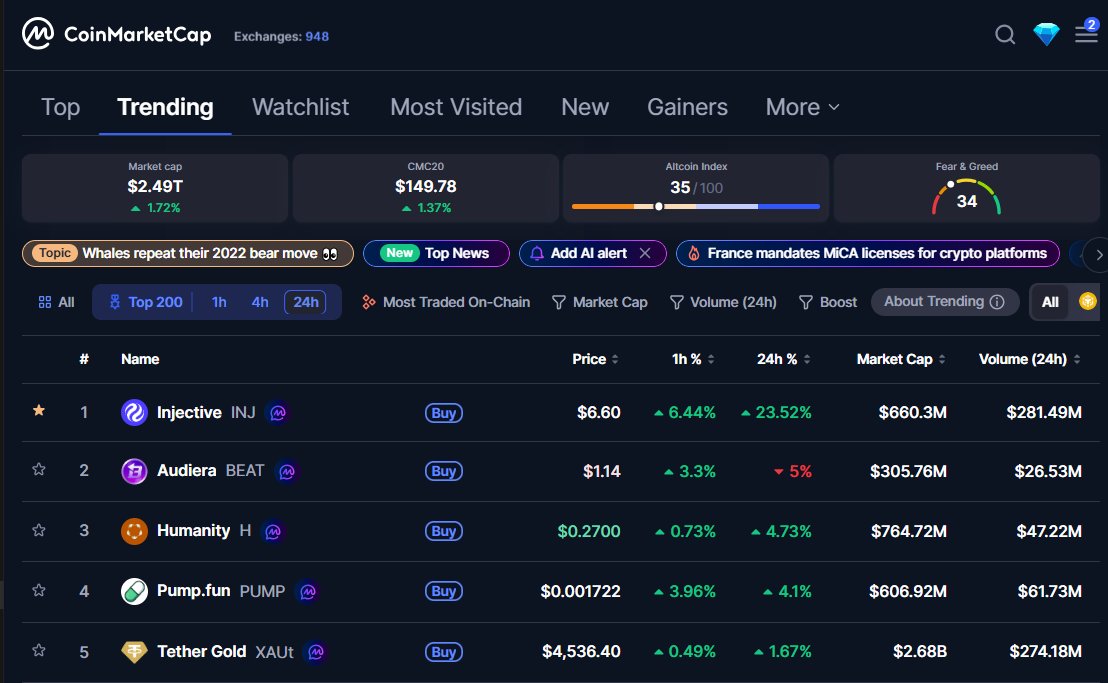Go to the Most Visited tab
Image resolution: width=1108 pixels, height=683 pixels.
(456, 107)
